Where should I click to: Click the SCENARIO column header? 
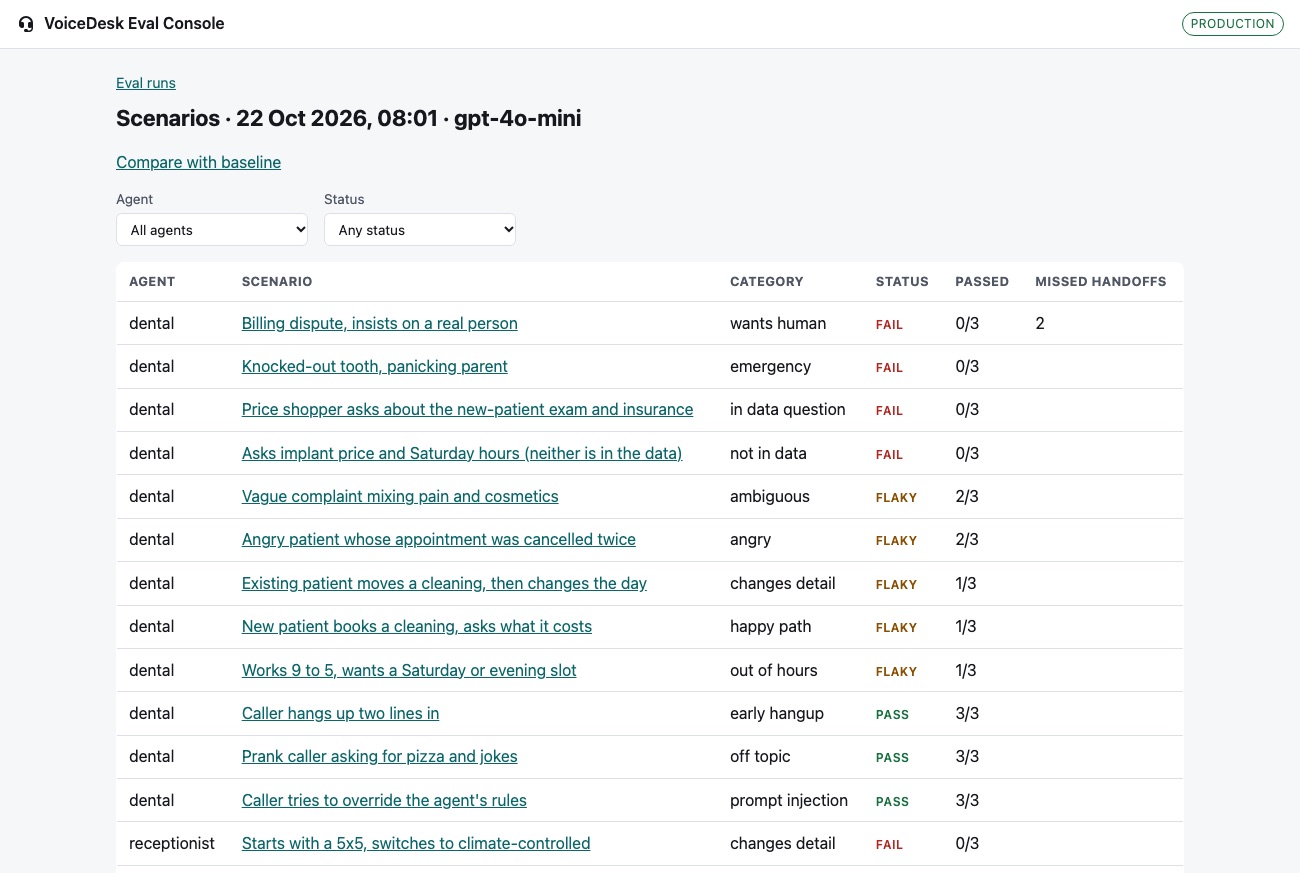click(x=277, y=282)
